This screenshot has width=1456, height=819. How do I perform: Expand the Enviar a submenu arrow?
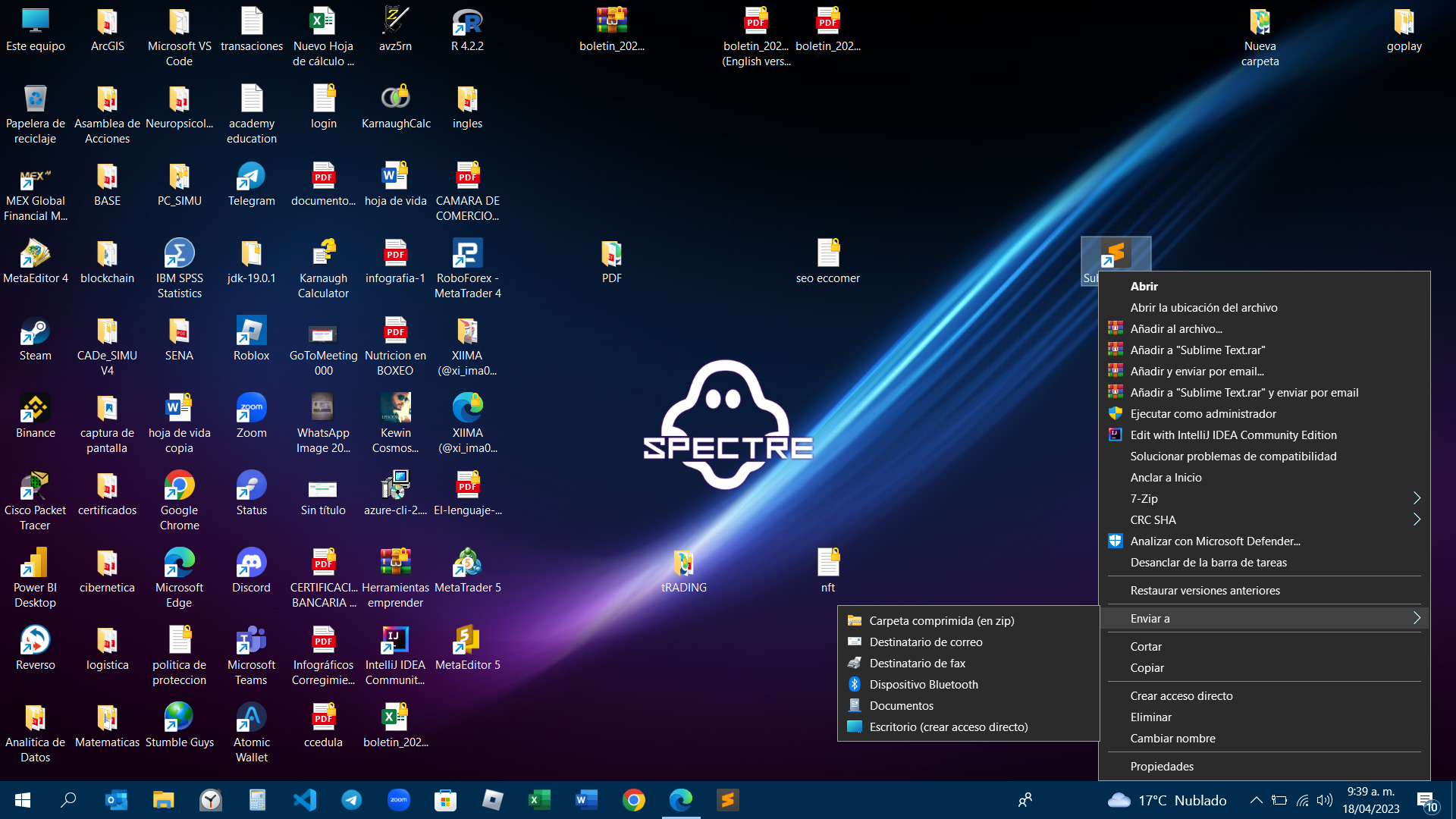1416,618
